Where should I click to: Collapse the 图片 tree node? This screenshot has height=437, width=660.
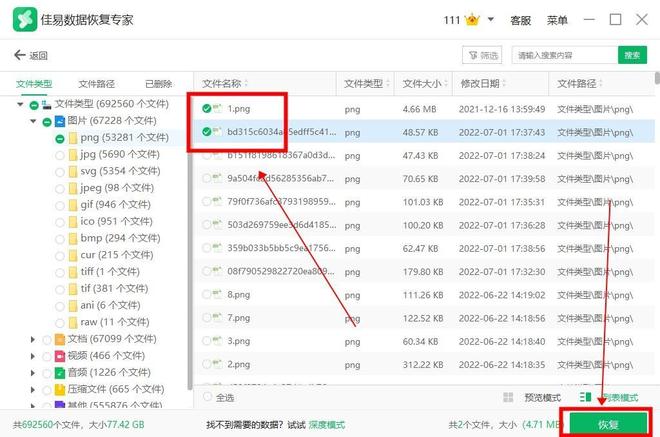33,121
